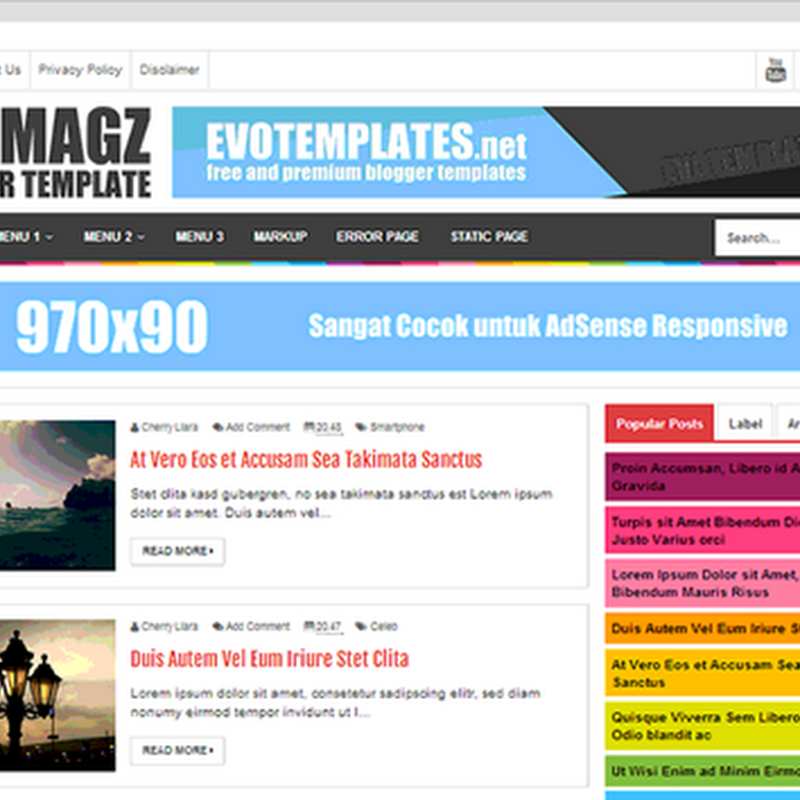
Task: Go to the ERROR PAGE menu item
Action: [x=378, y=237]
